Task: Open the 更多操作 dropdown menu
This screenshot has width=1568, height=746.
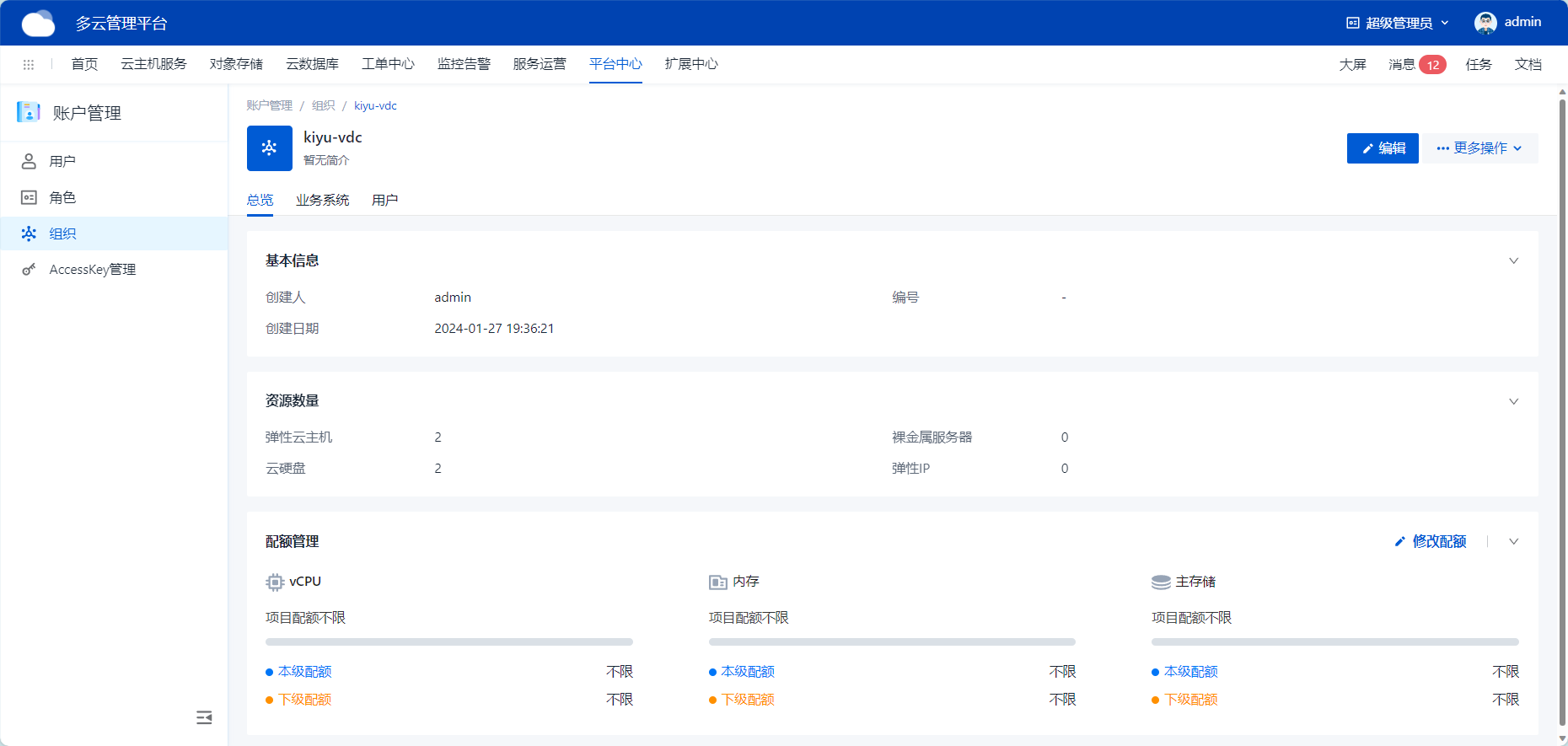Action: click(1479, 148)
